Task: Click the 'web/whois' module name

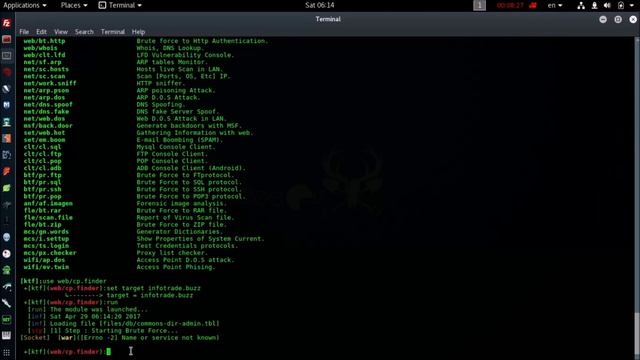Action: 40,48
